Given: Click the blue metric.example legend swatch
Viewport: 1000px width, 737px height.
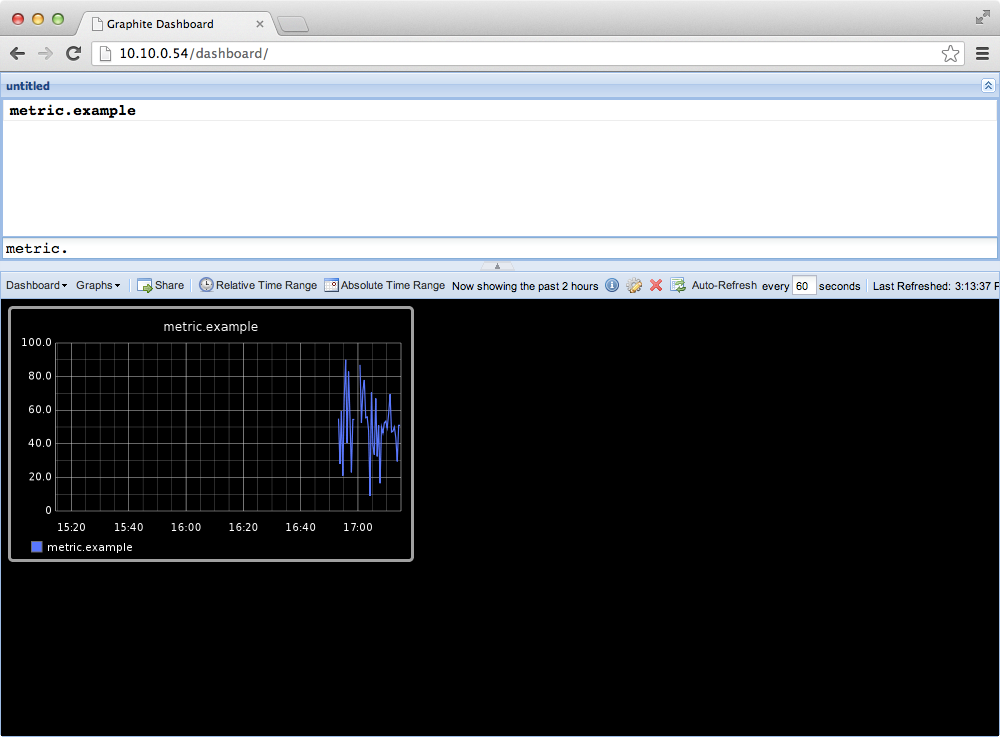Looking at the screenshot, I should [37, 547].
